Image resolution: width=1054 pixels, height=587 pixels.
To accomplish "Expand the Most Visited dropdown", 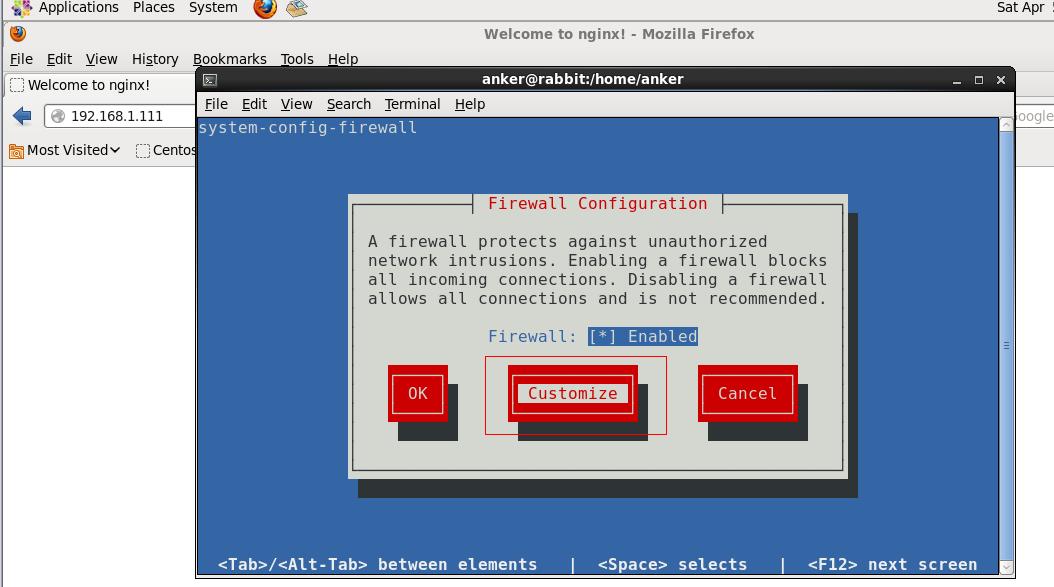I will click(115, 150).
